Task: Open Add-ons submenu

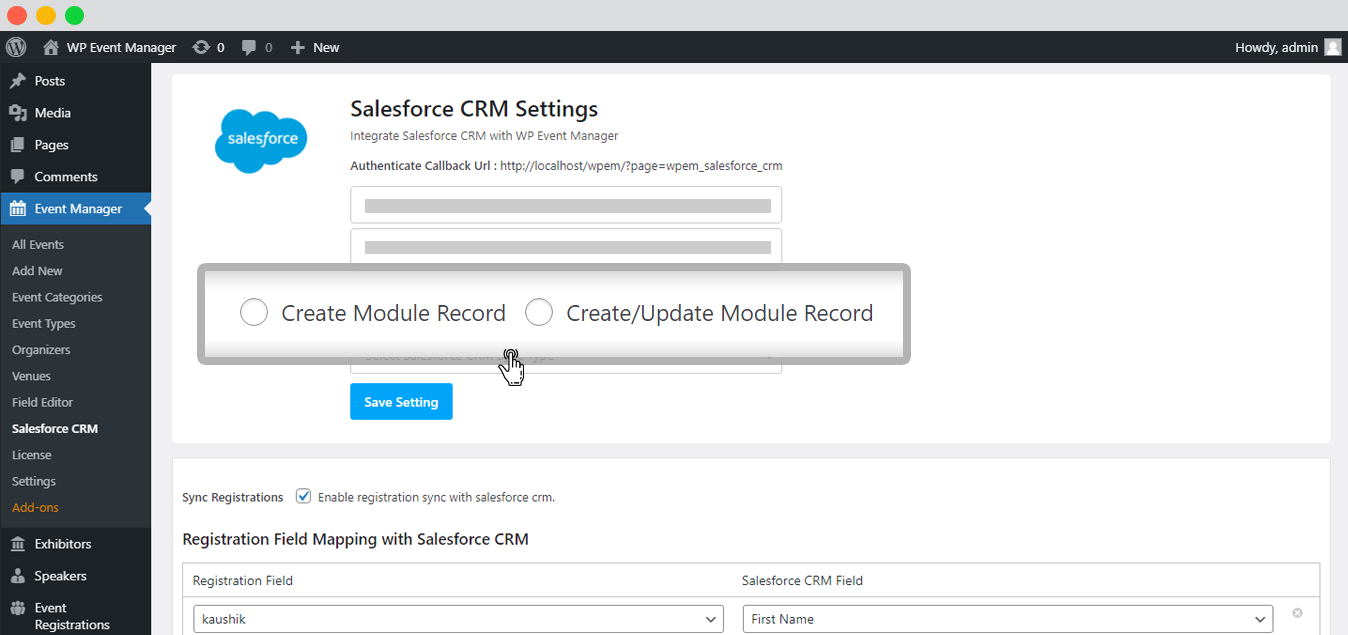Action: click(x=35, y=508)
